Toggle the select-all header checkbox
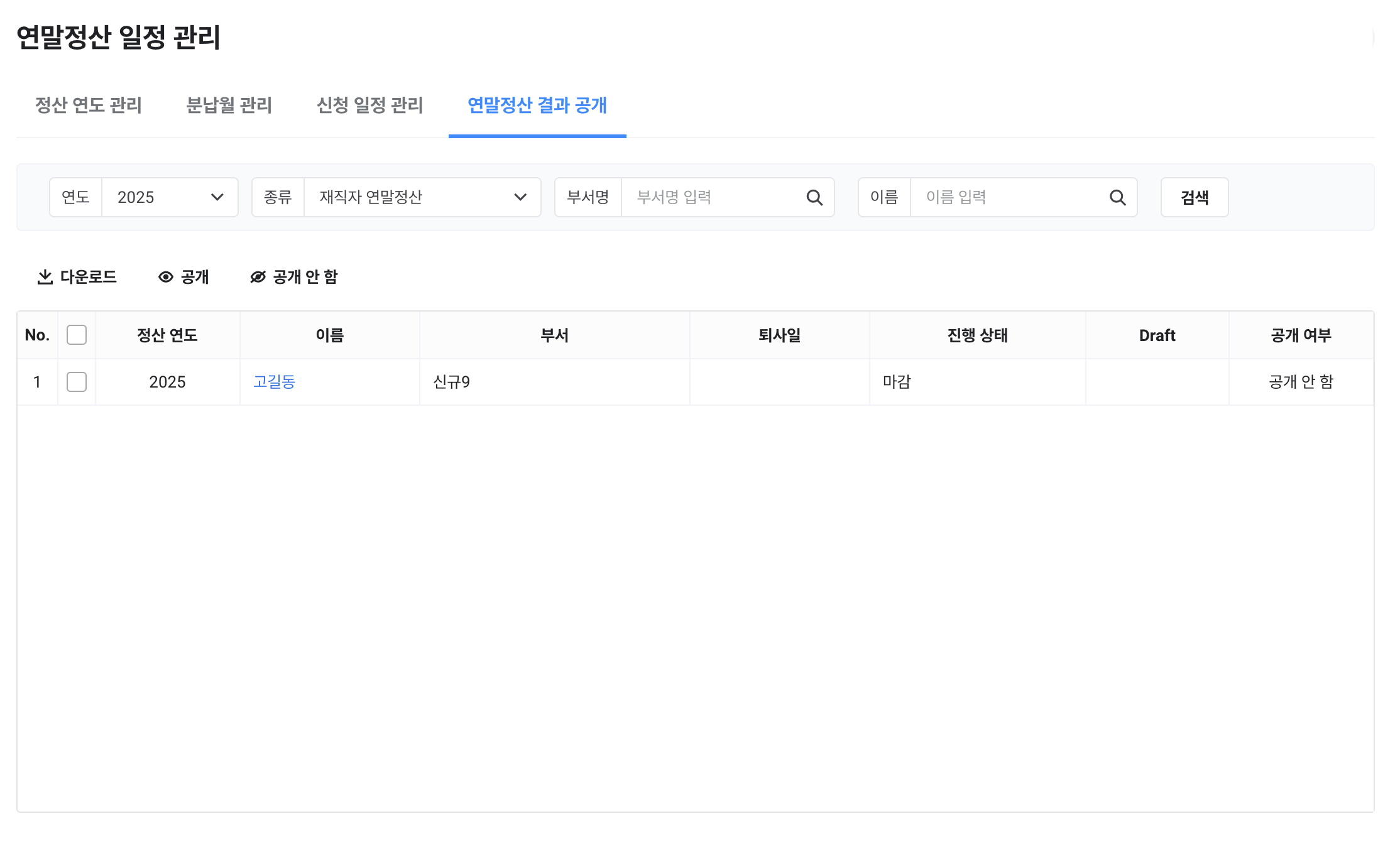 pos(77,335)
